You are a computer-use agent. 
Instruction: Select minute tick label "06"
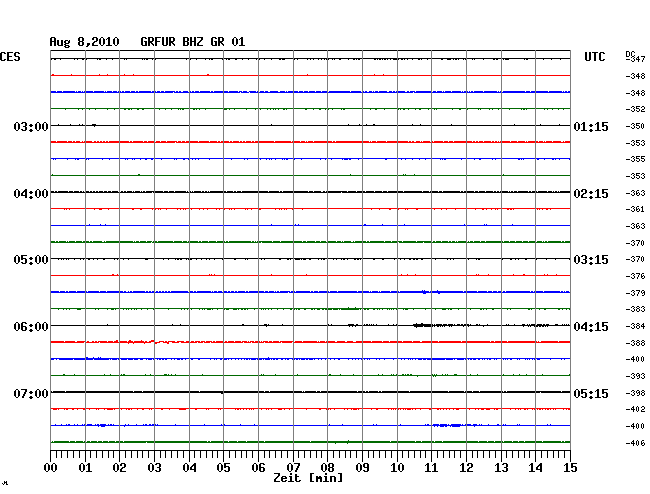(258, 468)
